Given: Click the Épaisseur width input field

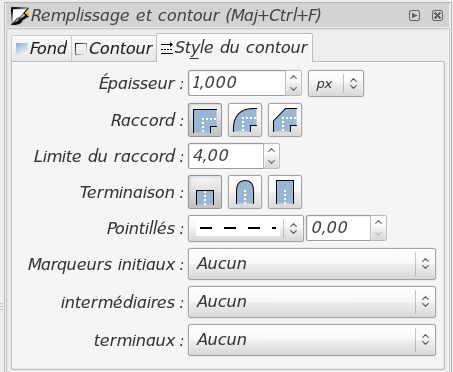Looking at the screenshot, I should click(x=237, y=83).
